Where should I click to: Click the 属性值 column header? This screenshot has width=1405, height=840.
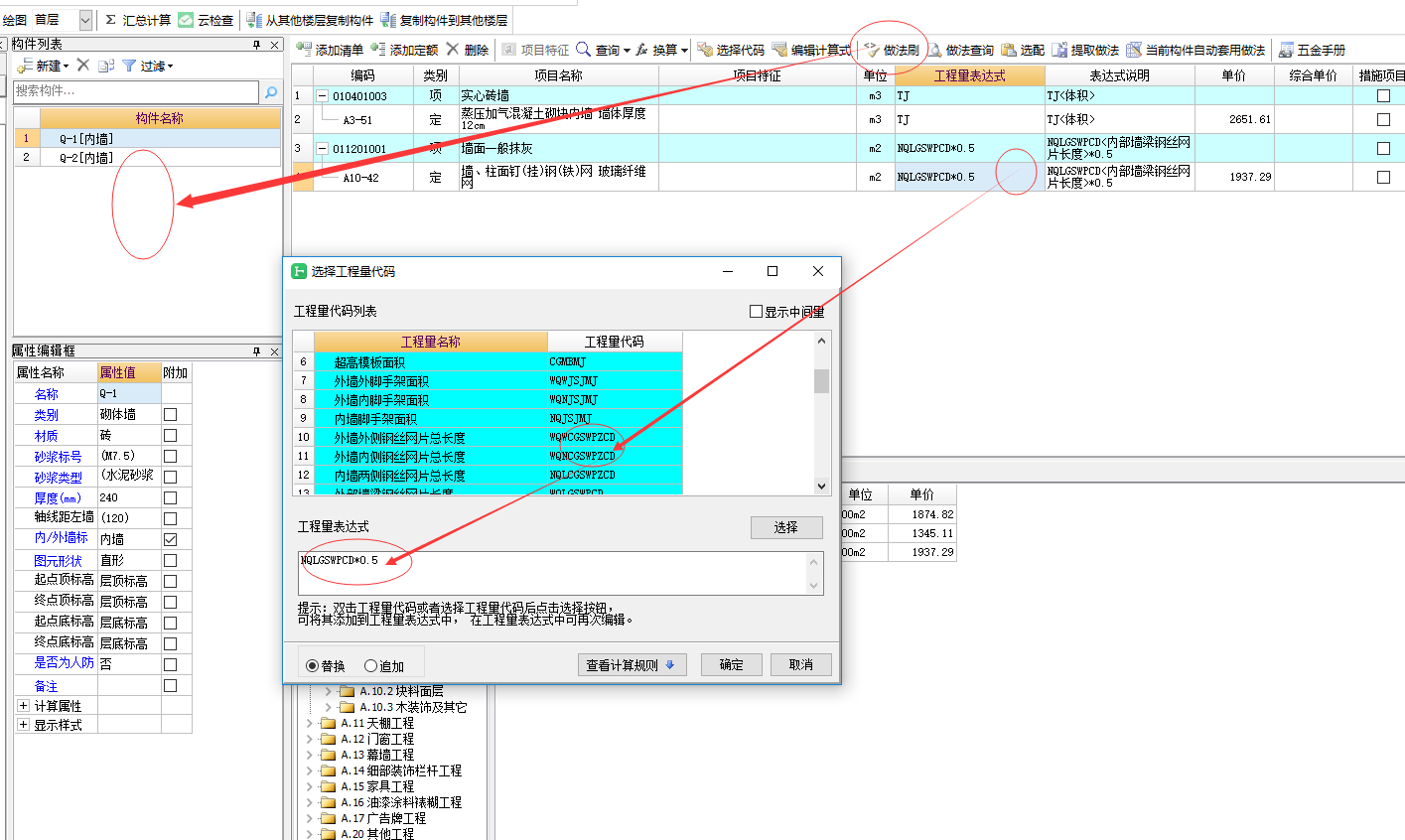129,372
